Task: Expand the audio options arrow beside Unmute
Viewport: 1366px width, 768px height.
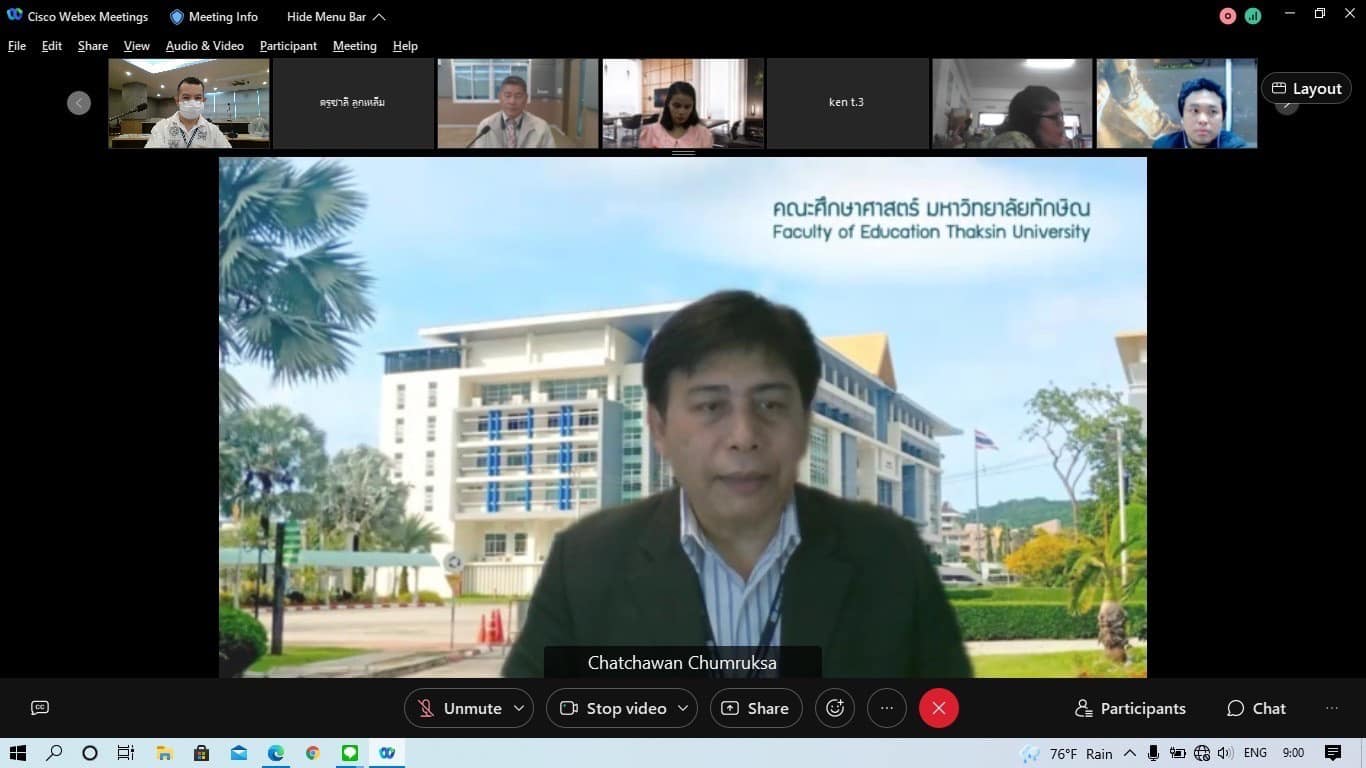Action: tap(519, 708)
